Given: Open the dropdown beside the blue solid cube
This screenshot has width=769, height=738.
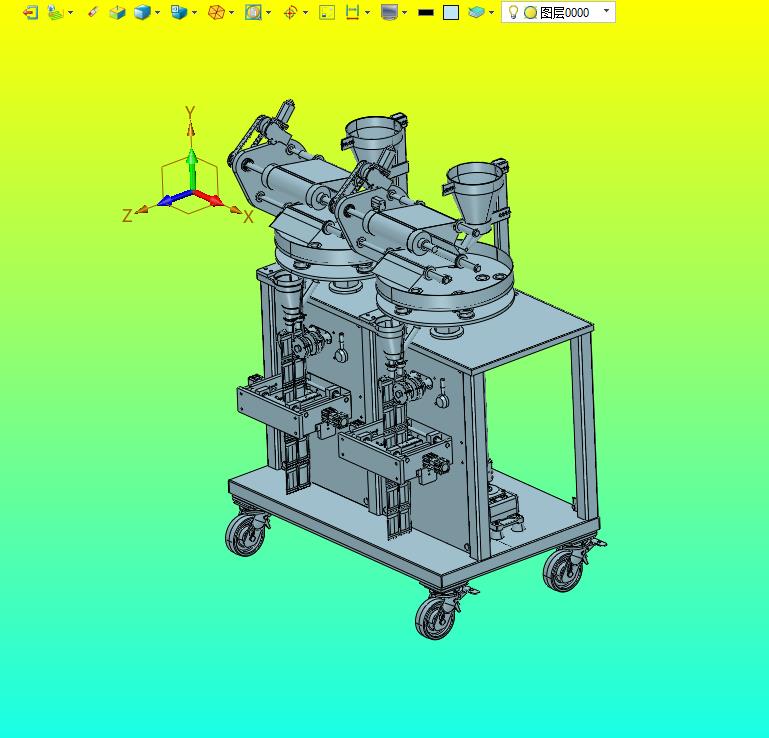Looking at the screenshot, I should click(157, 12).
